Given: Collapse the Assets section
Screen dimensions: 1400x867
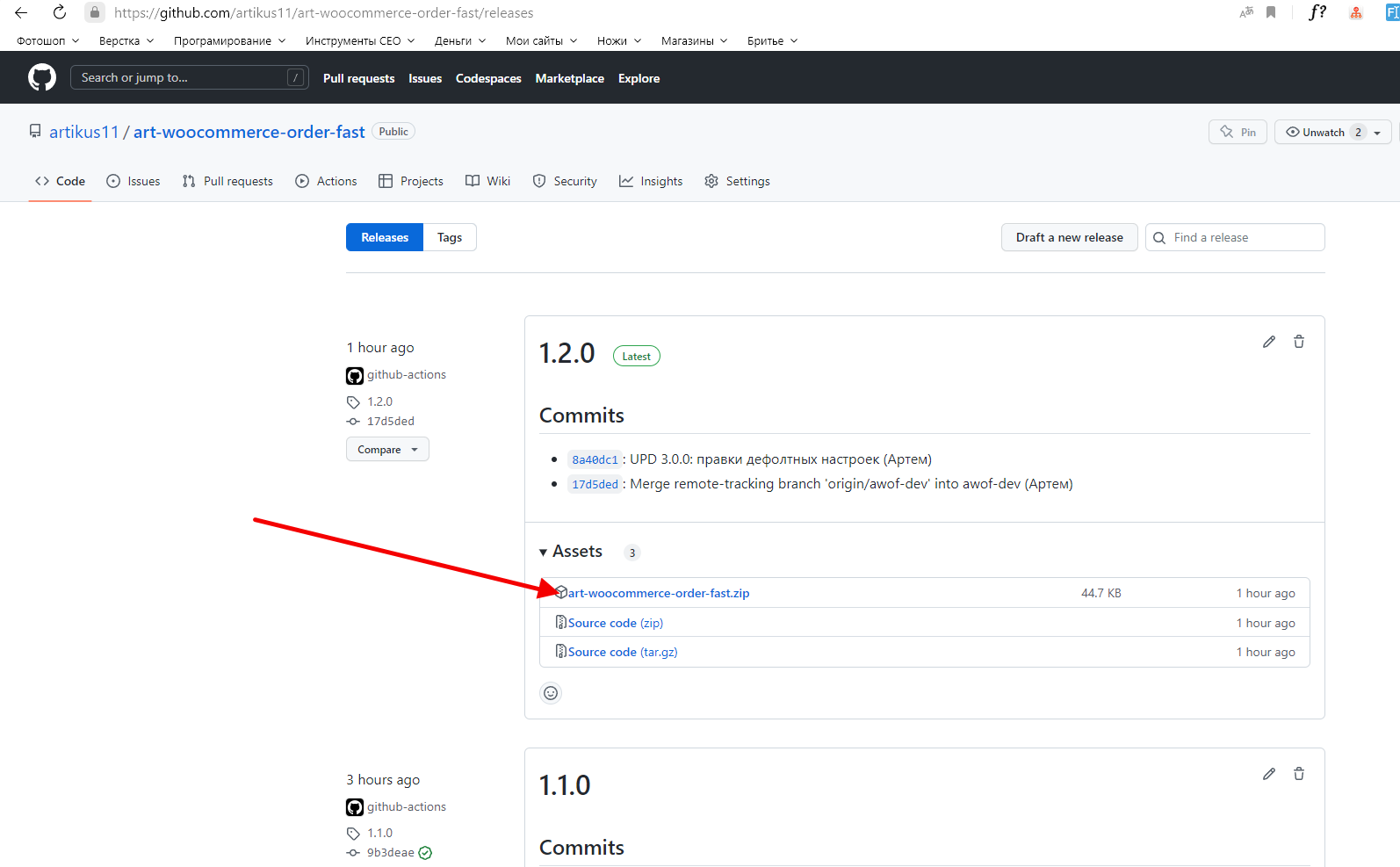Looking at the screenshot, I should [x=571, y=552].
